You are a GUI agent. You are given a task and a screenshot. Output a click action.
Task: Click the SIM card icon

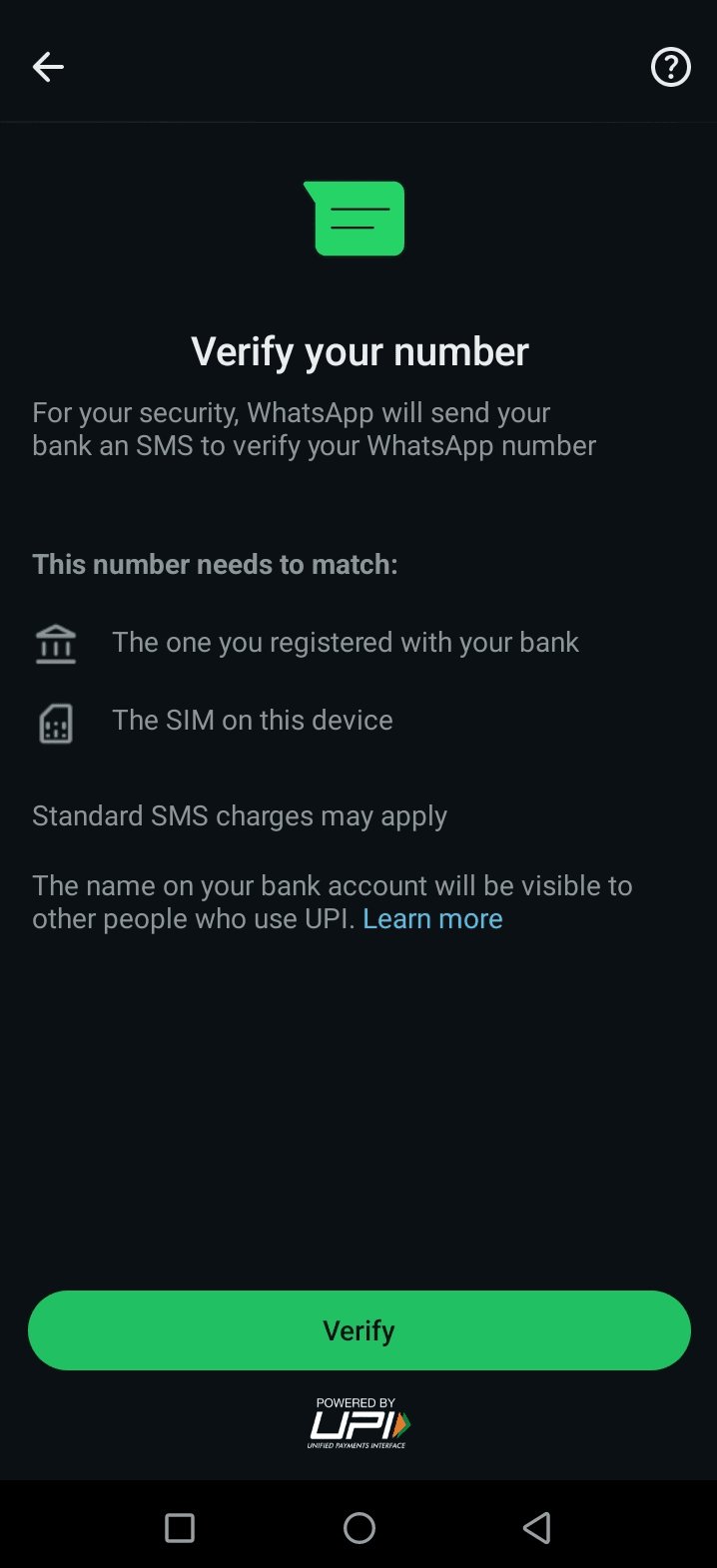56,723
